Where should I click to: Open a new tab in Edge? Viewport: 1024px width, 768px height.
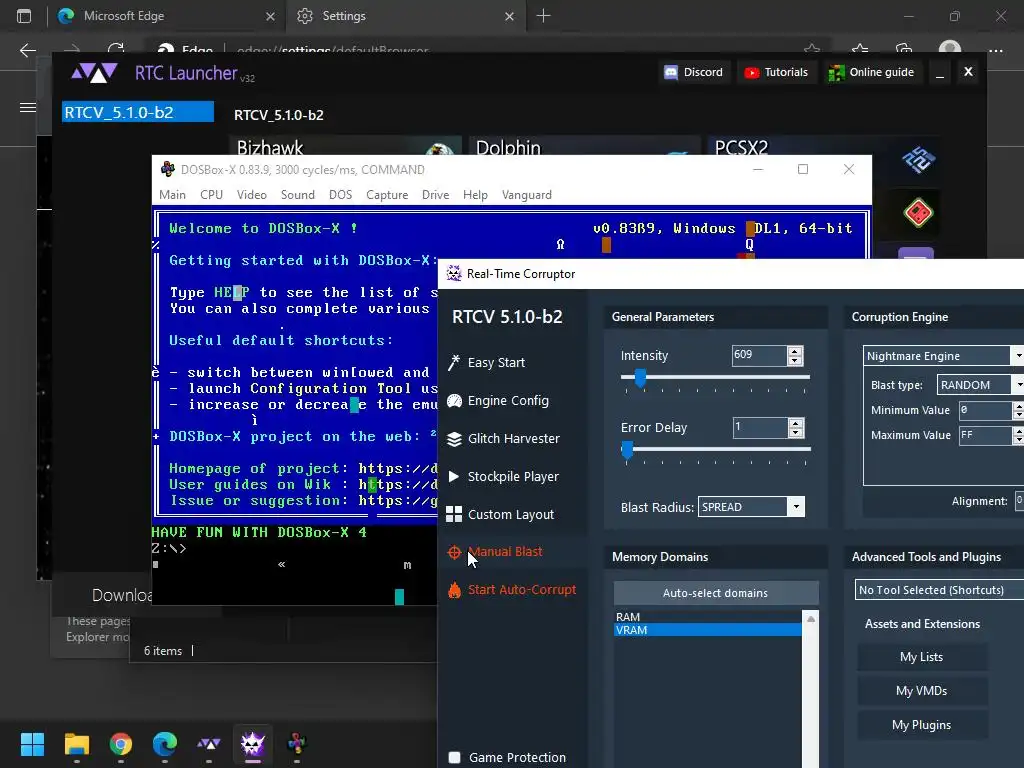pos(543,16)
